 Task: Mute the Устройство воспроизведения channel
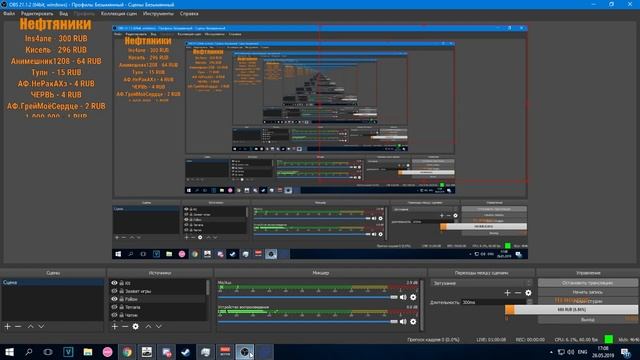point(403,322)
